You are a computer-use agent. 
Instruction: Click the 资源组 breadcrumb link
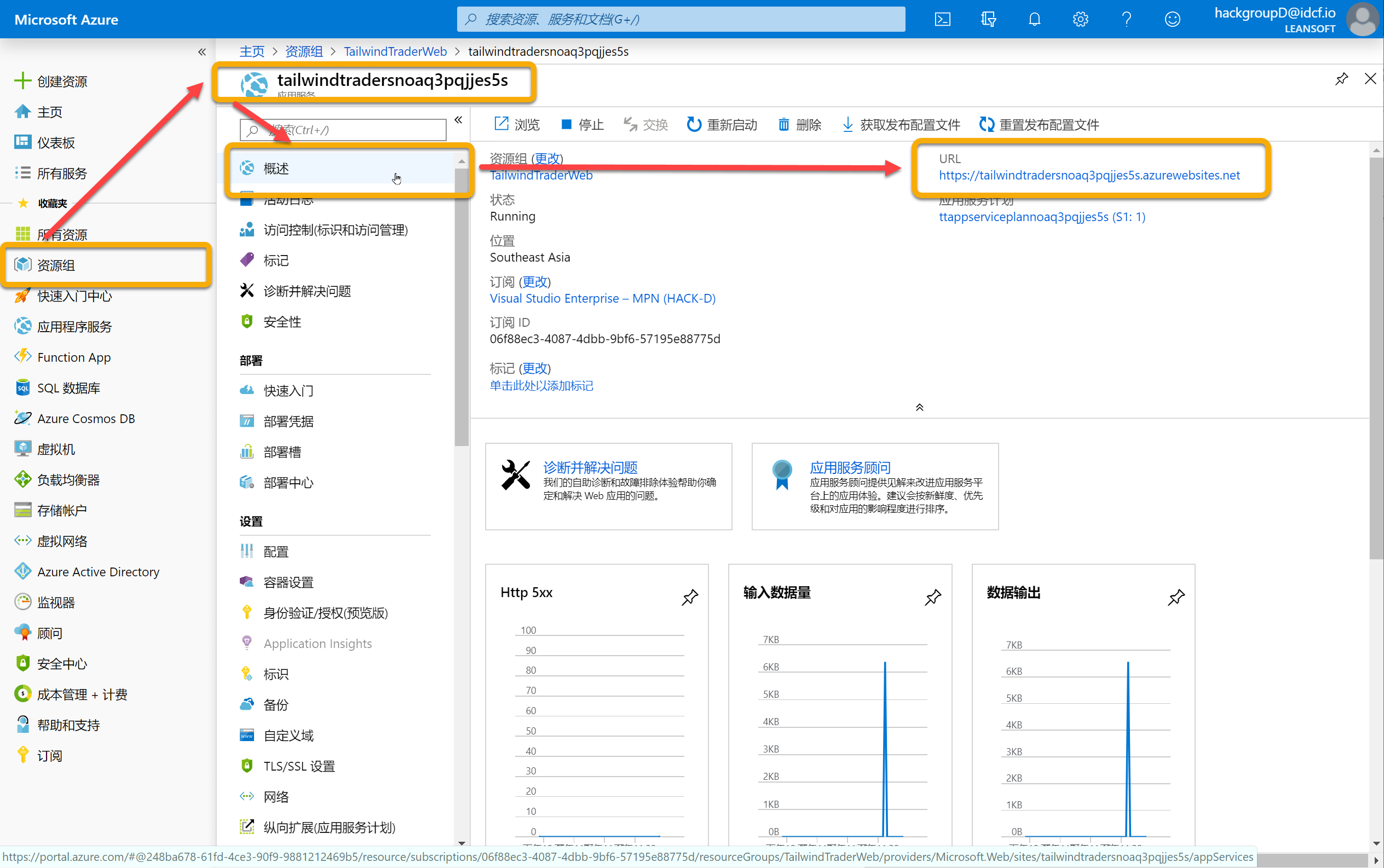point(304,51)
